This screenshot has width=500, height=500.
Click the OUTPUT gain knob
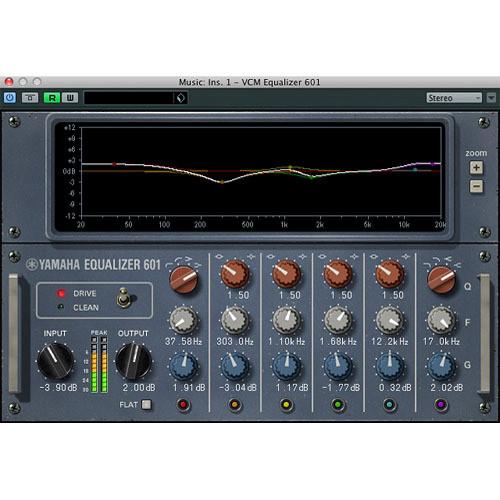133,361
